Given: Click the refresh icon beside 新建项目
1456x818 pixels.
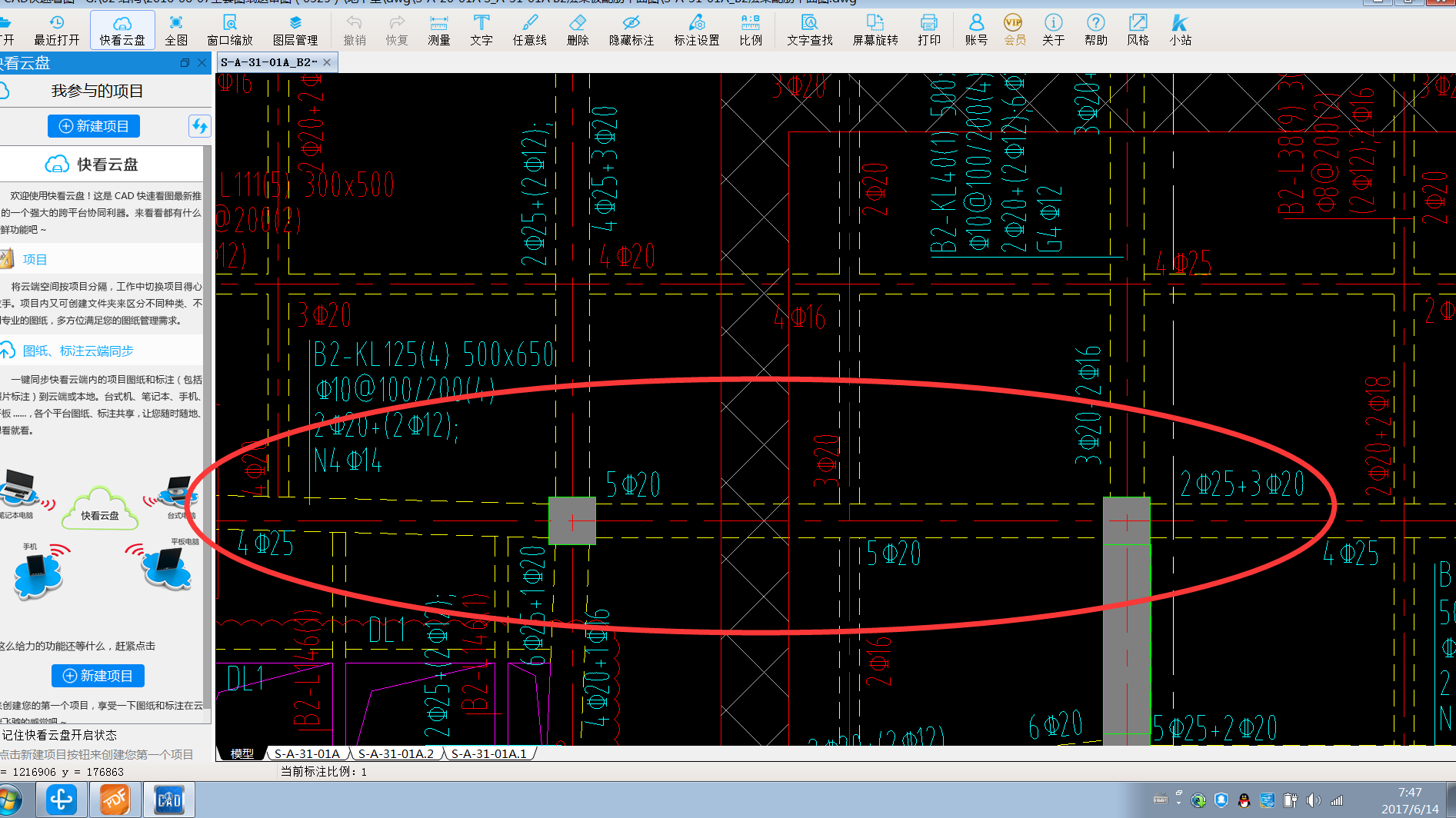Looking at the screenshot, I should tap(199, 126).
